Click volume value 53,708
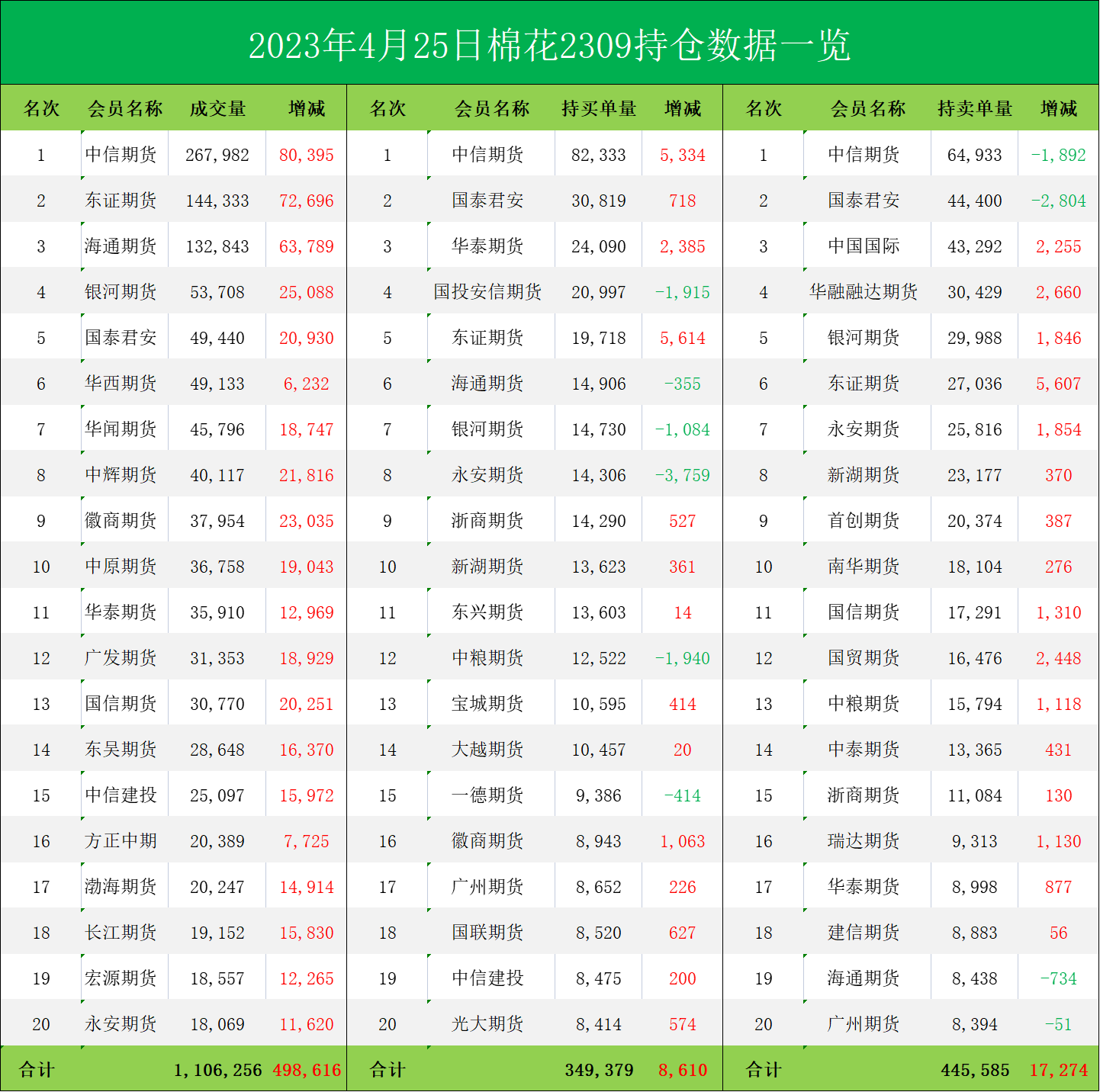The width and height of the screenshot is (1100, 1092). tap(217, 292)
